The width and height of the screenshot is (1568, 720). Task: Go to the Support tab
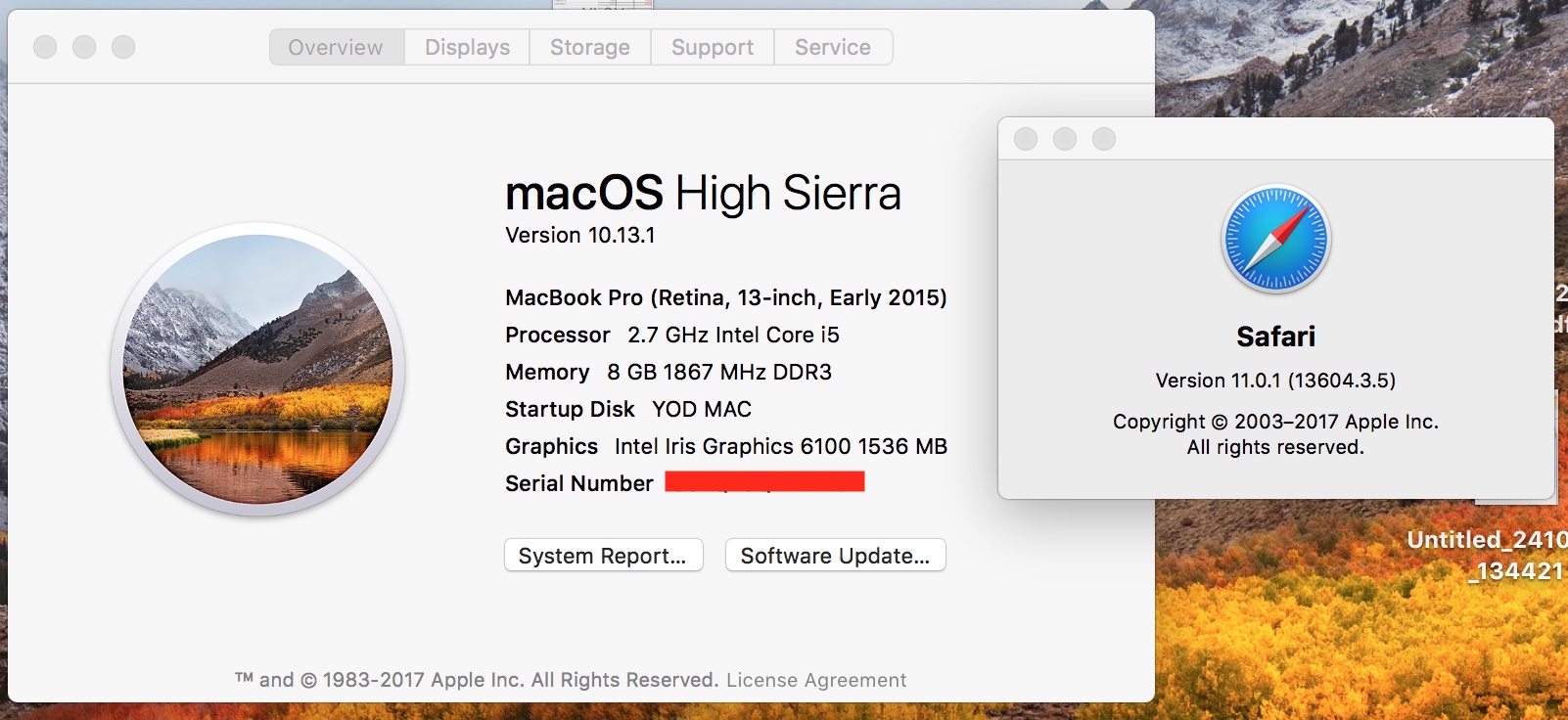(712, 47)
